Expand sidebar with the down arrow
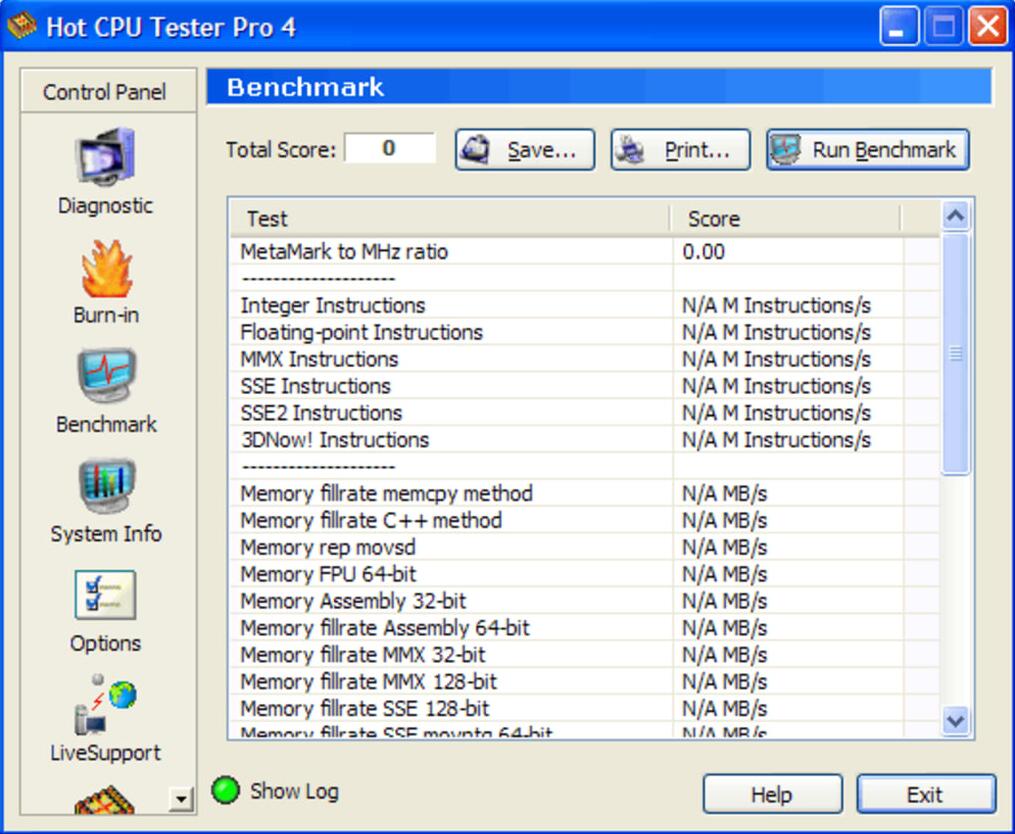Screen dimensions: 1015x834 [181, 798]
